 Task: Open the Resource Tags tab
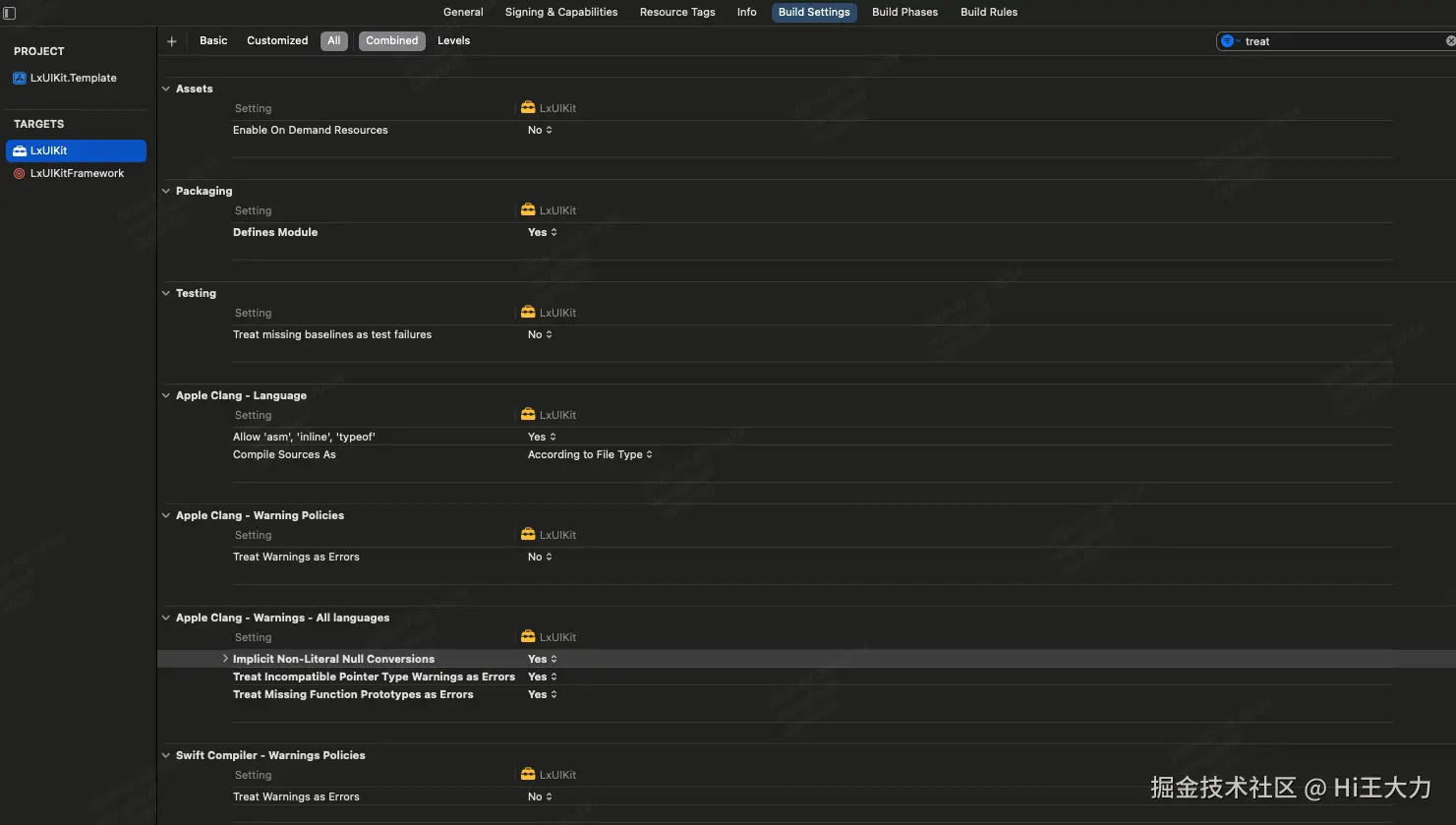pos(677,12)
